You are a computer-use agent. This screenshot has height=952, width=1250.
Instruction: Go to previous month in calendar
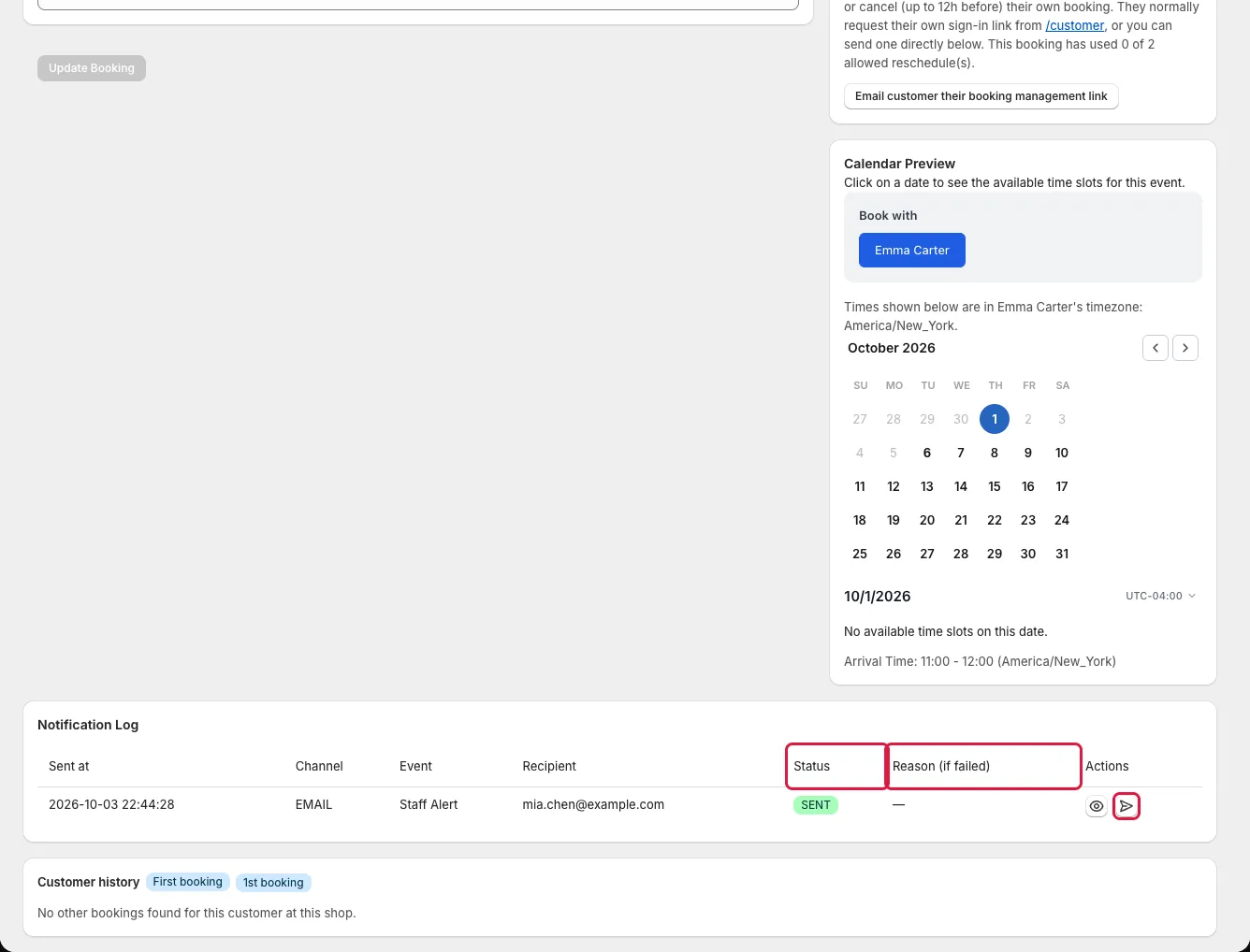point(1156,348)
